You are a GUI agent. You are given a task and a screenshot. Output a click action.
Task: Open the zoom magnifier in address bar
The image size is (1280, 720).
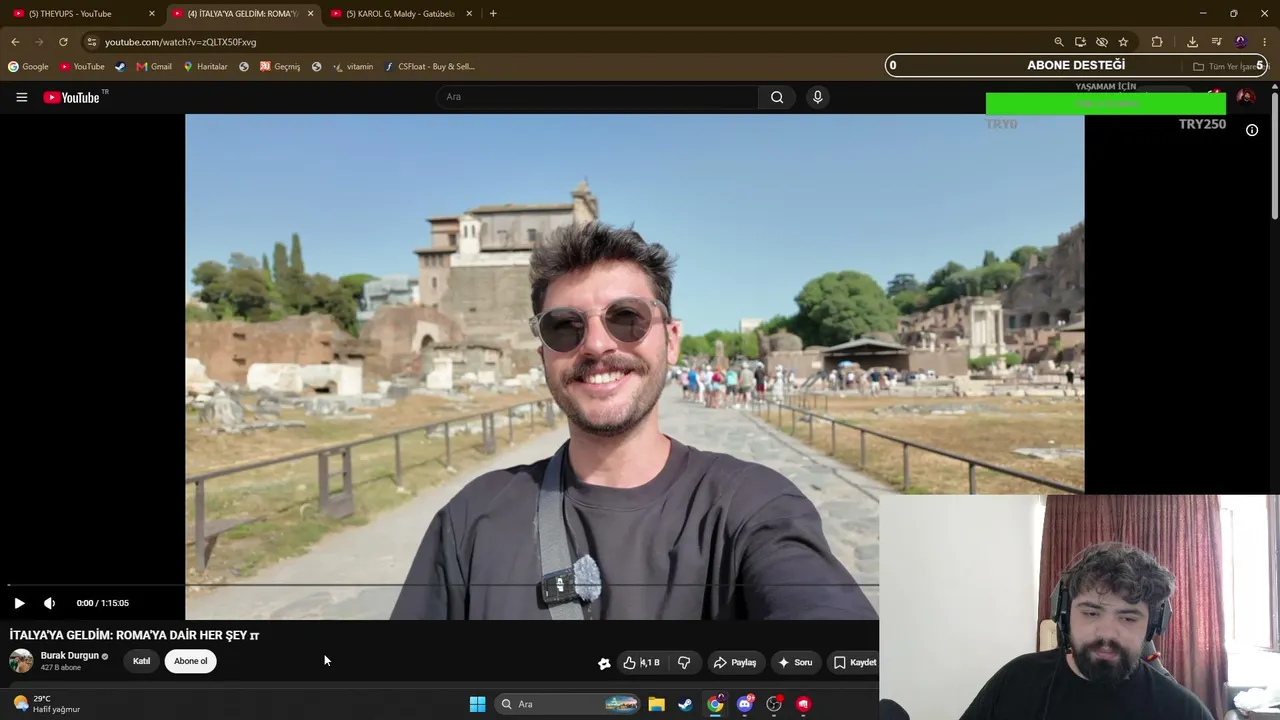click(x=1059, y=42)
